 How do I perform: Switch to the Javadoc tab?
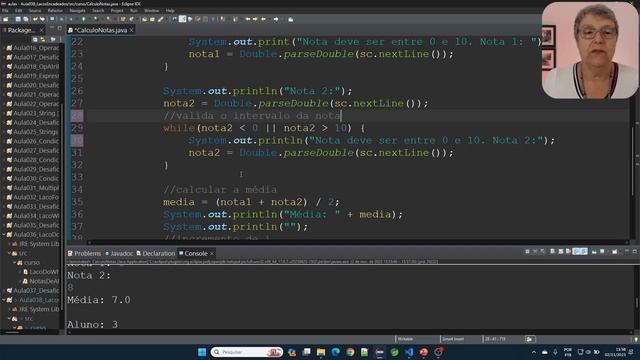pos(119,253)
